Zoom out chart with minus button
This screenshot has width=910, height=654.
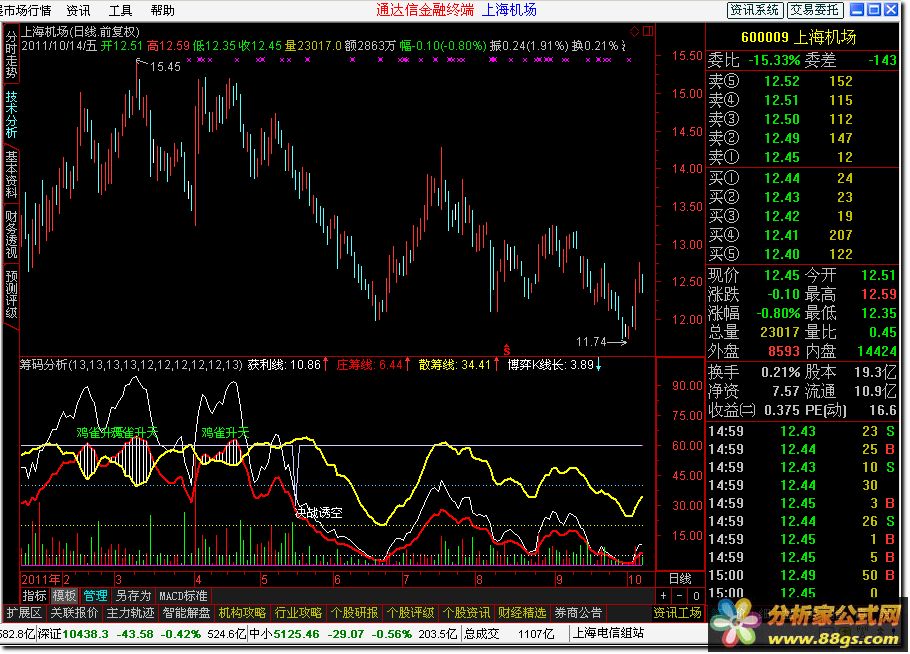(x=680, y=596)
